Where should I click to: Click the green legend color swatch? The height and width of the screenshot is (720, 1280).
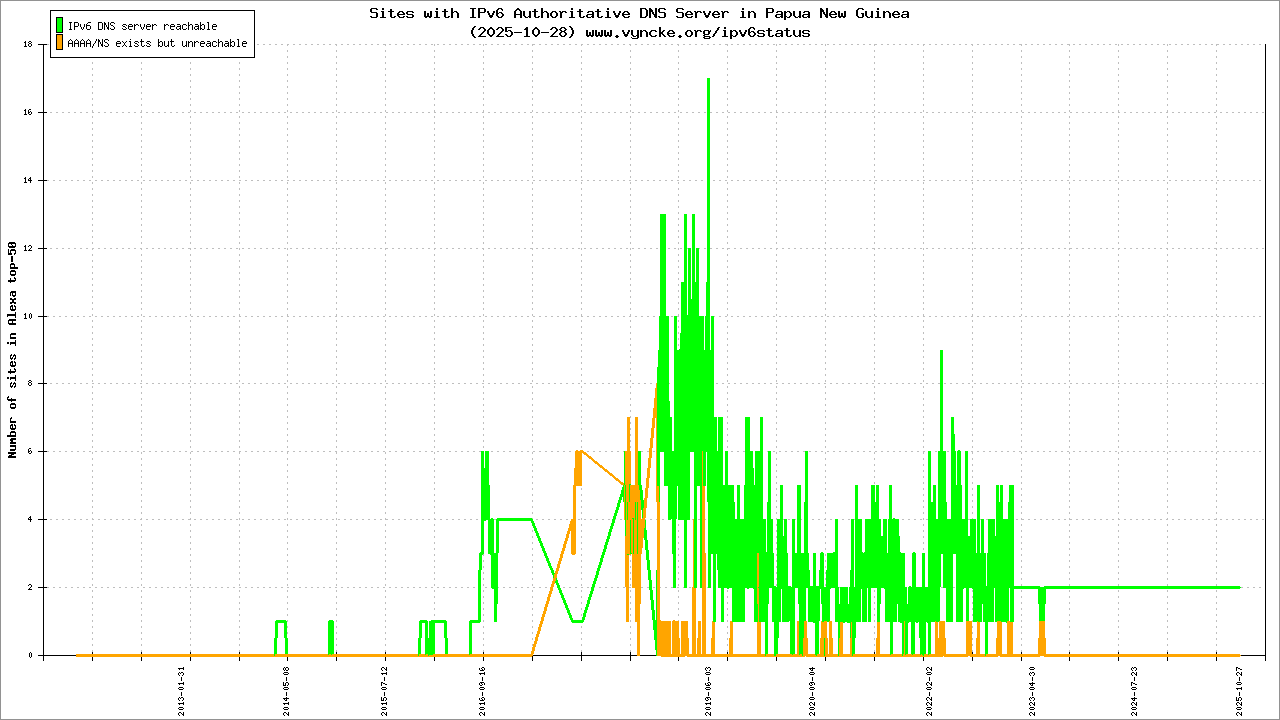coord(60,26)
